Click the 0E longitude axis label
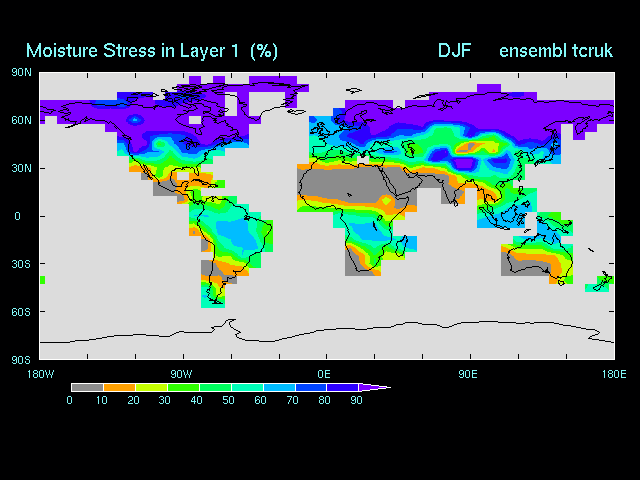This screenshot has height=480, width=640. coord(324,373)
